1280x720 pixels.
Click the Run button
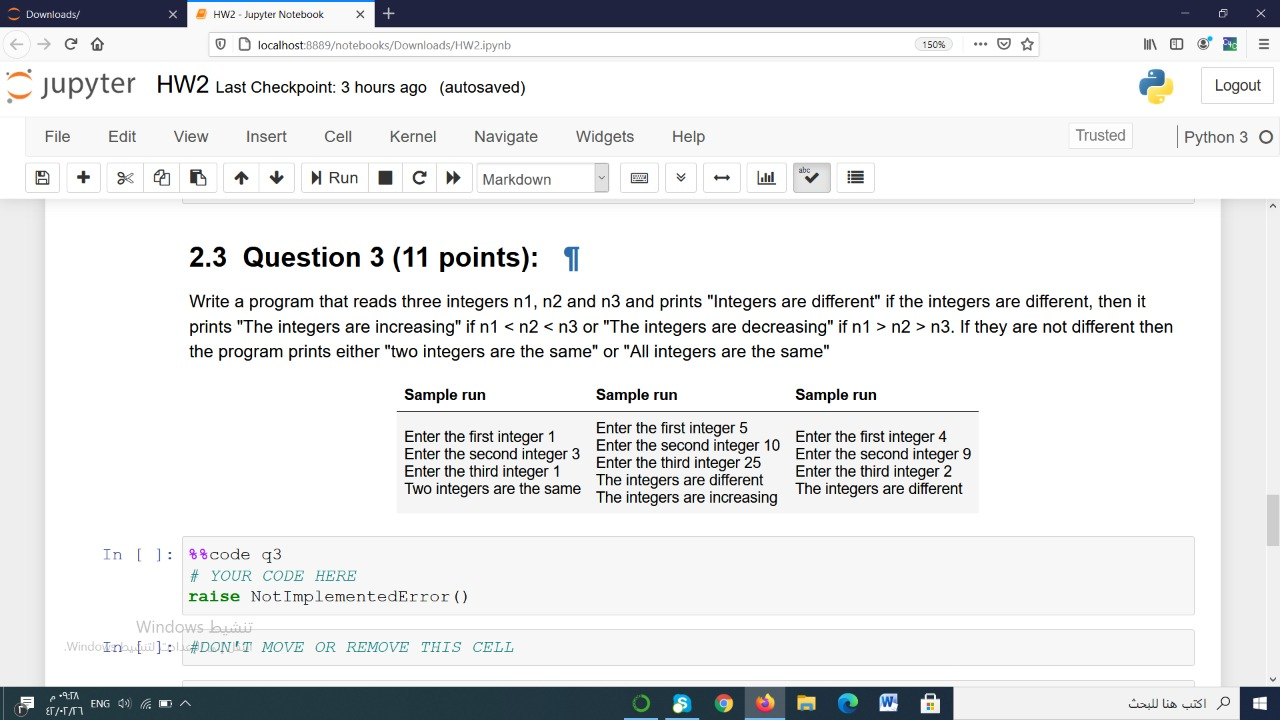(333, 177)
